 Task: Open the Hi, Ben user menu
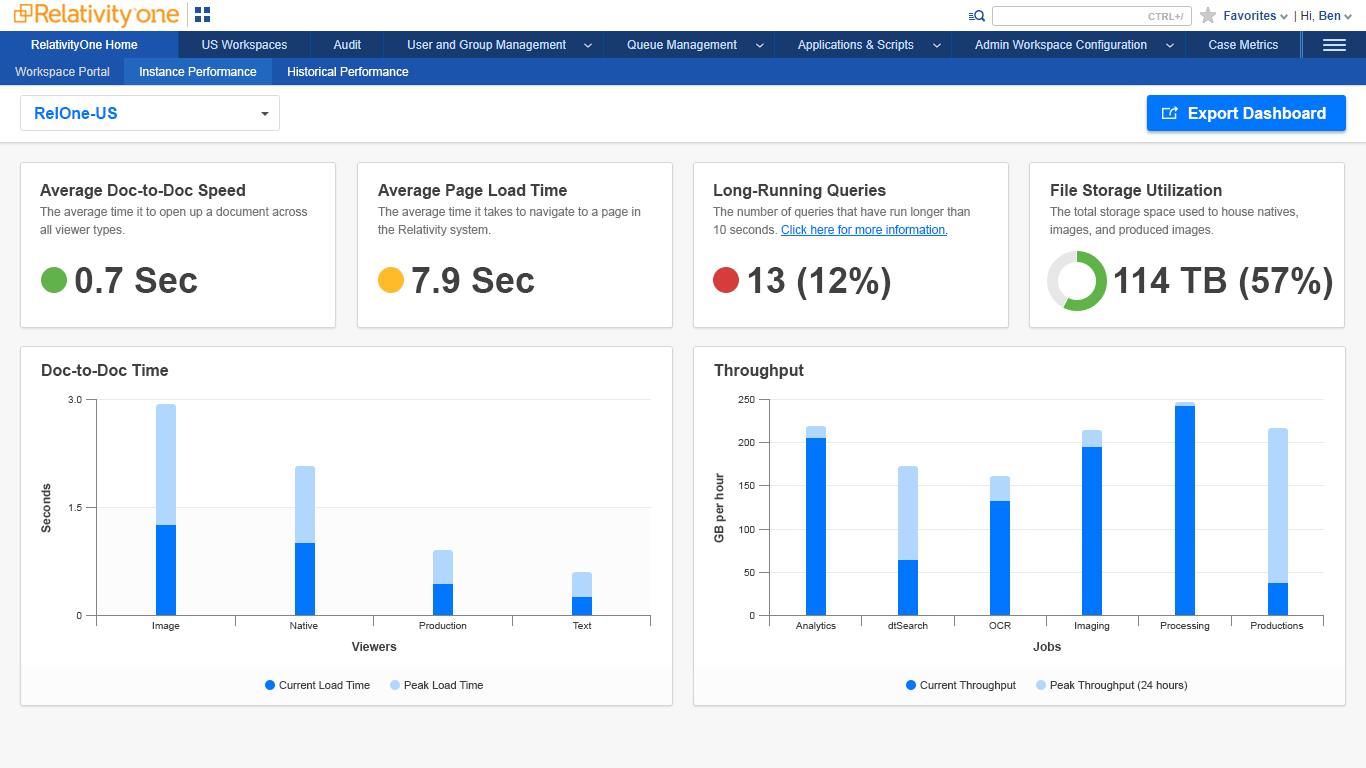click(x=1326, y=16)
